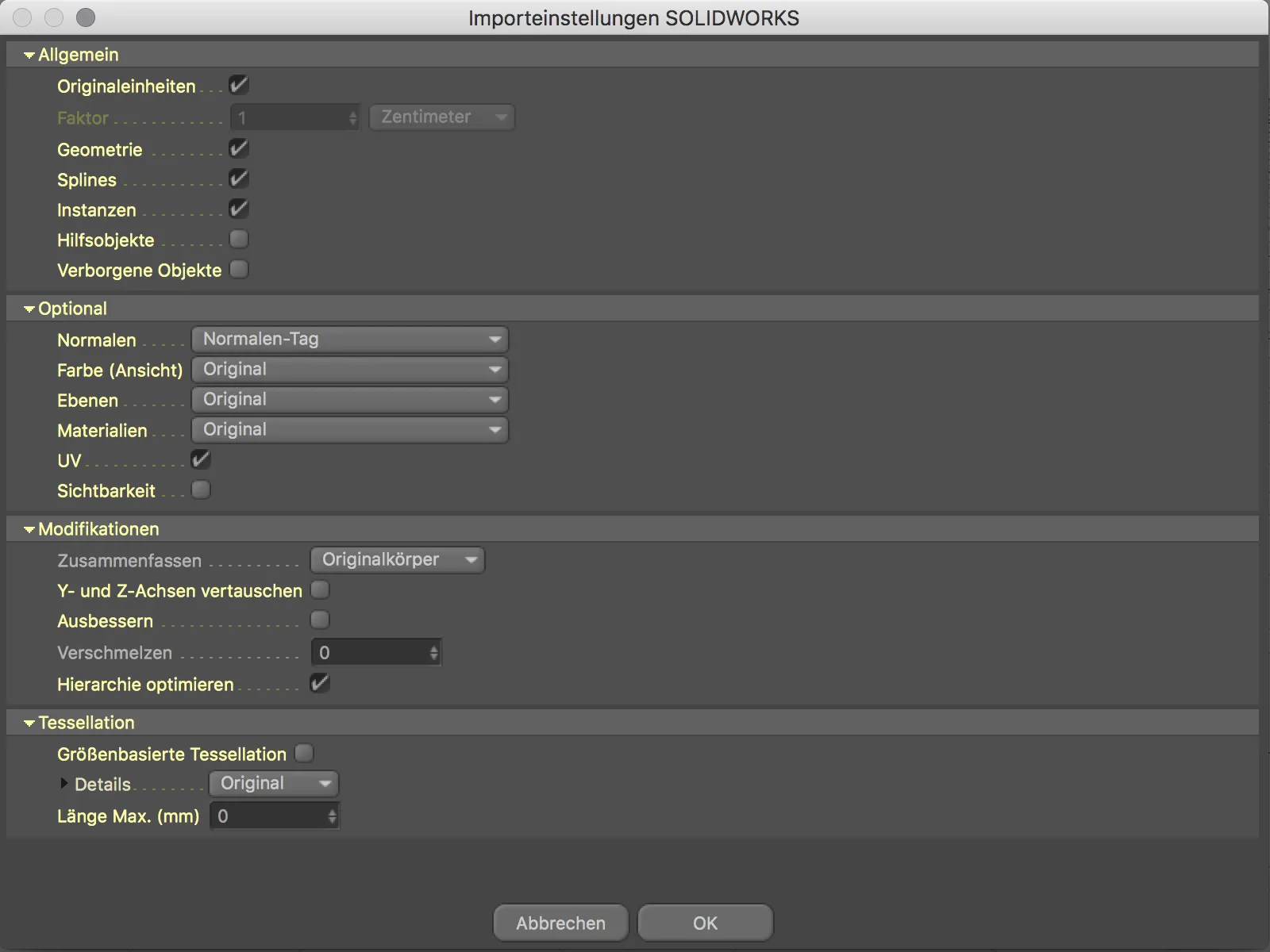Enable Verborgene Objekte checkbox
Viewport: 1270px width, 952px height.
pyautogui.click(x=239, y=269)
